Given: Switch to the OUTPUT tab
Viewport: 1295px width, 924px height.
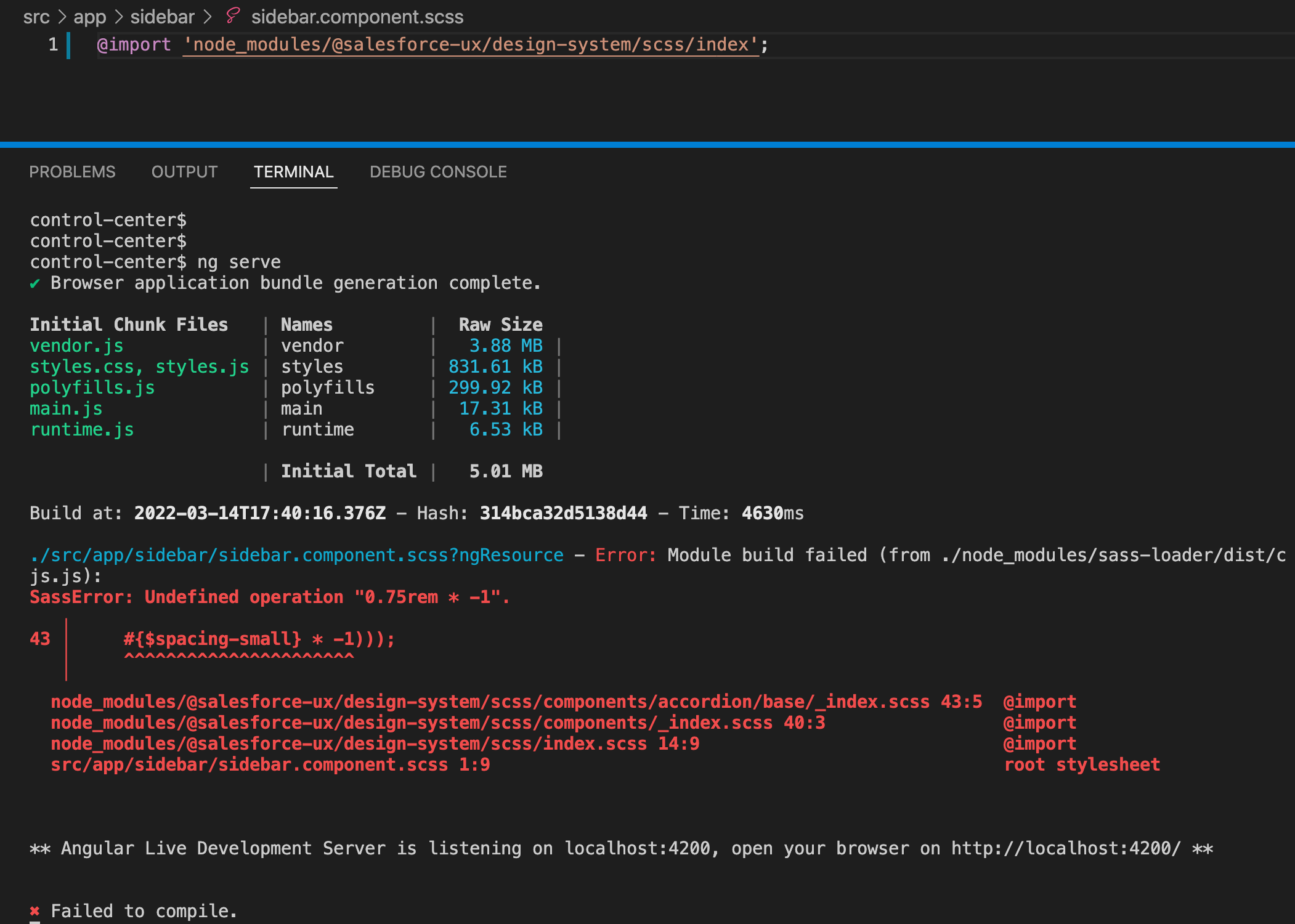Looking at the screenshot, I should [184, 172].
